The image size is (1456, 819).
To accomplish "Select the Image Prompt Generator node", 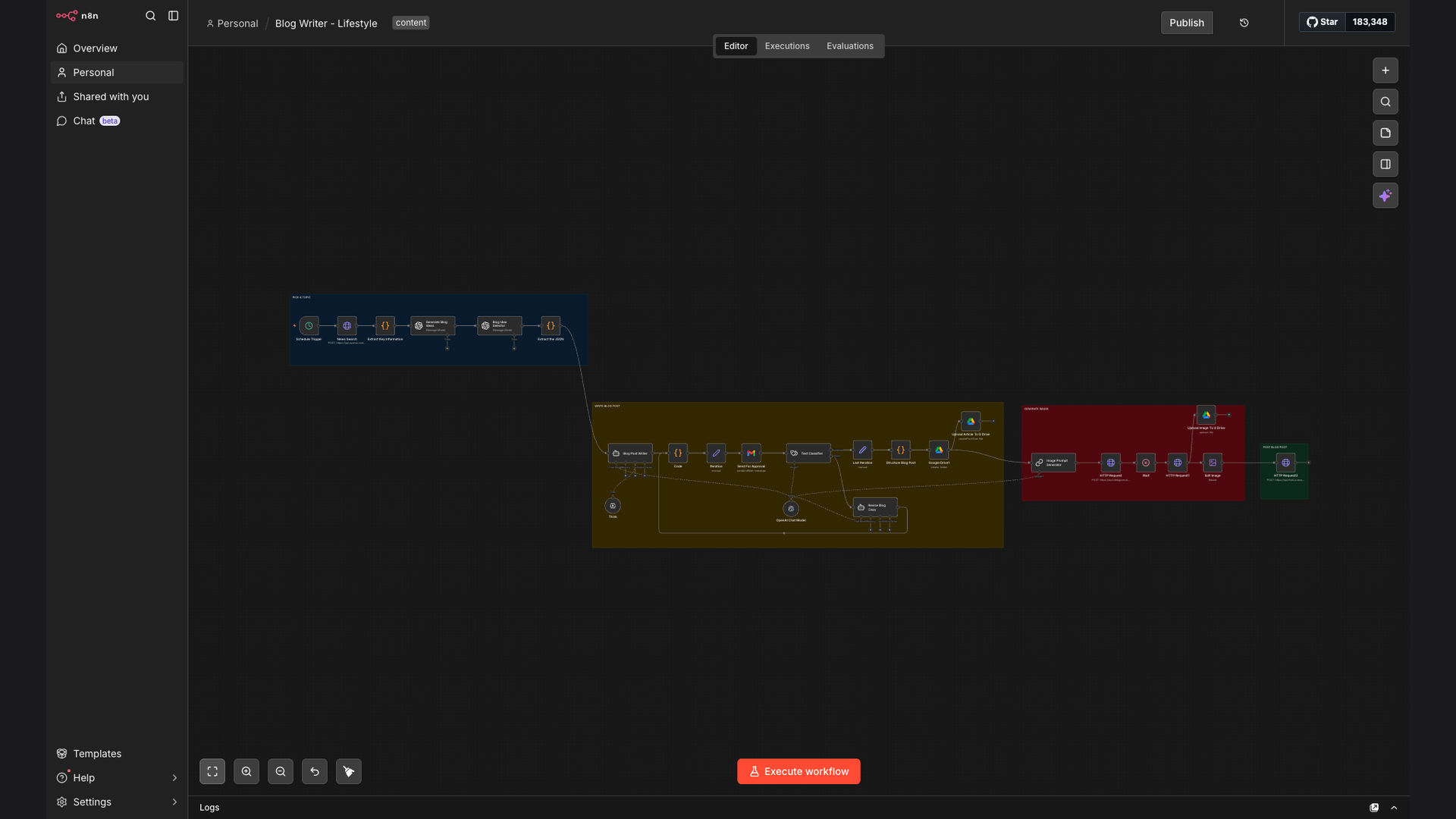I will [x=1053, y=463].
